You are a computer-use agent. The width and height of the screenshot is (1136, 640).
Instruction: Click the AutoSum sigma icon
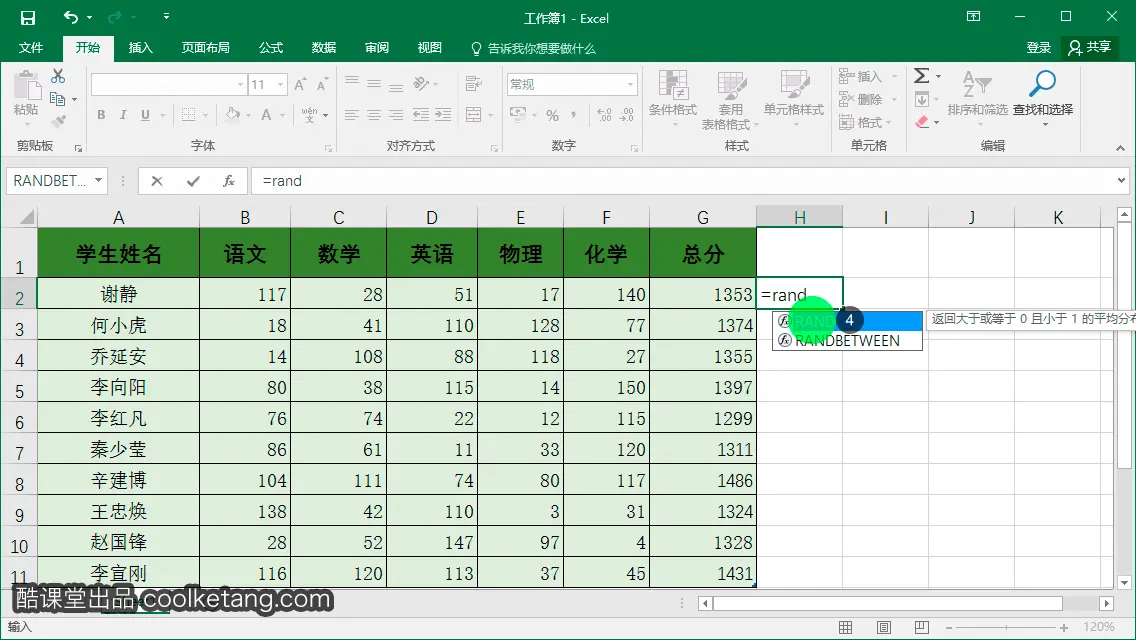tap(922, 75)
